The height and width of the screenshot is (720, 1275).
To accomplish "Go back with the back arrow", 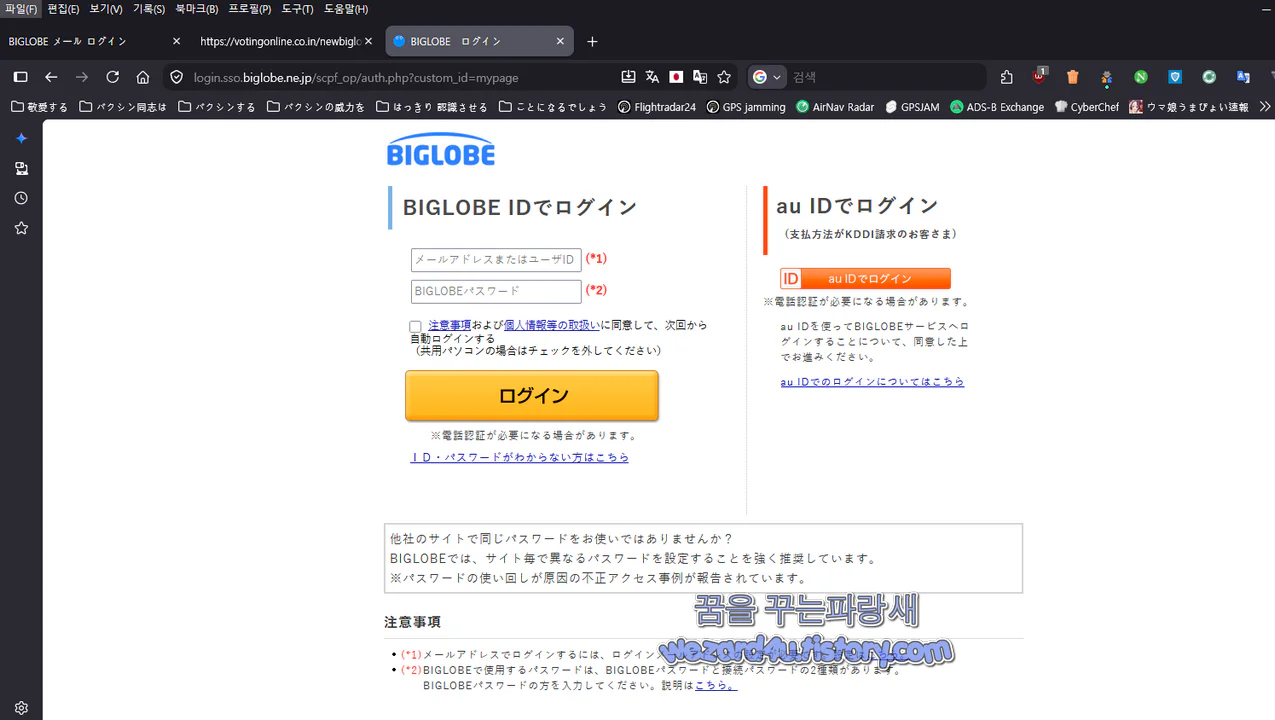I will click(x=51, y=77).
